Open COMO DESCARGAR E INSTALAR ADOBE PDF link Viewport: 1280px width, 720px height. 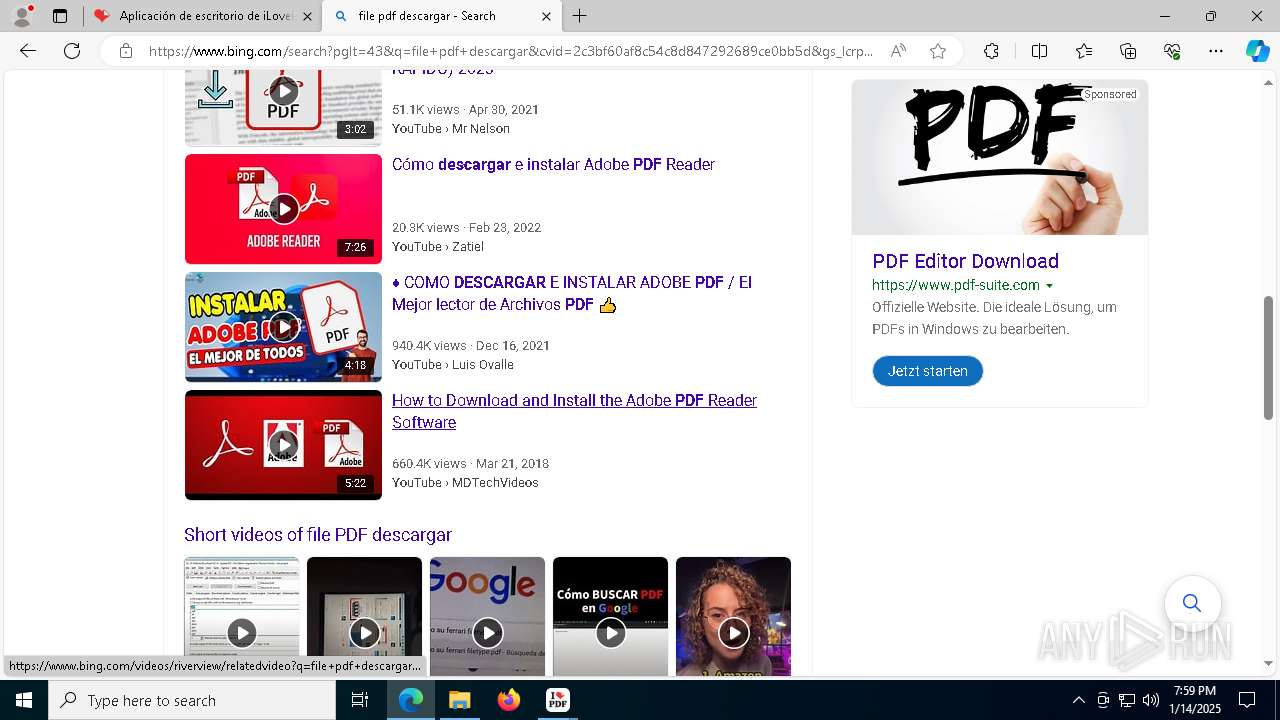tap(572, 293)
